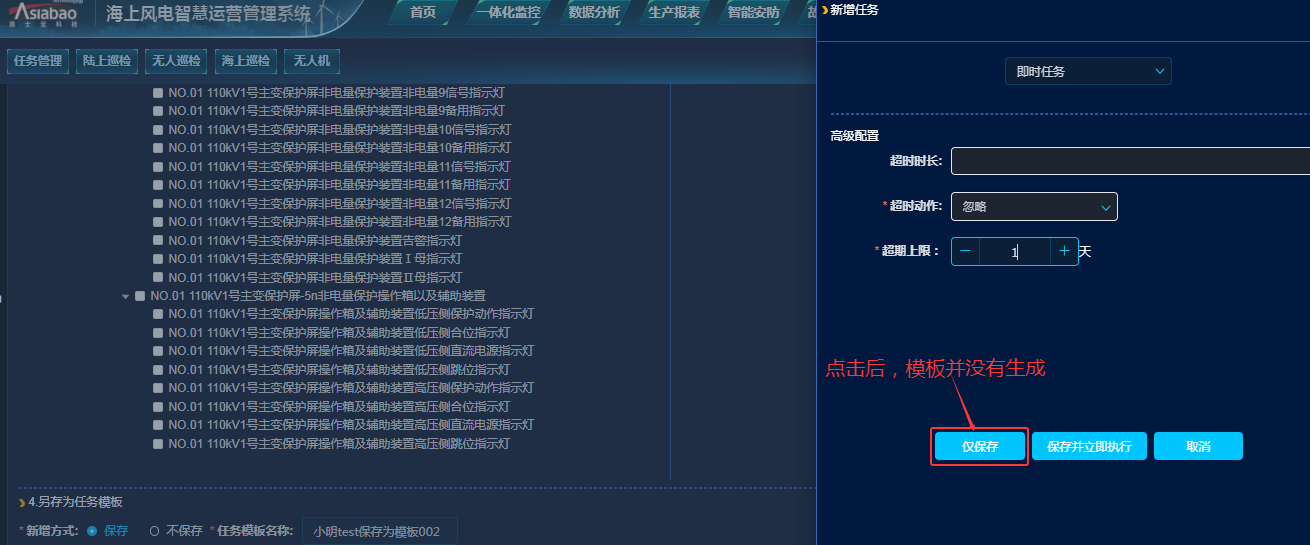1310x545 pixels.
Task: Select the 保存 radio option
Action: (x=92, y=531)
